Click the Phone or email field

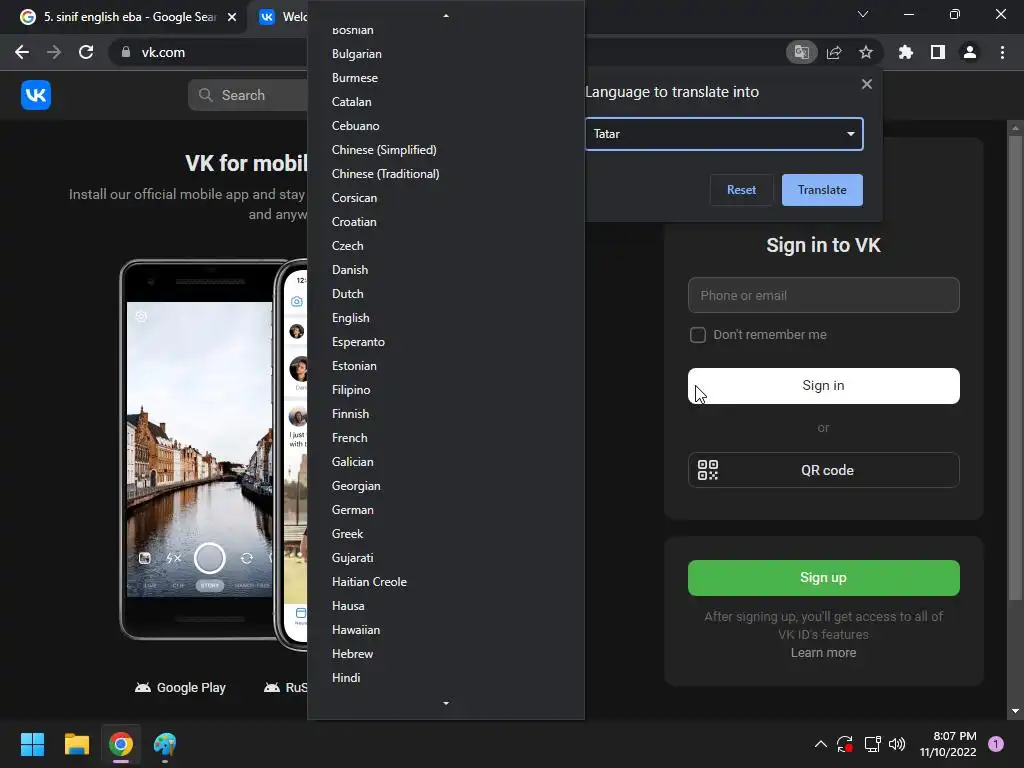(824, 295)
